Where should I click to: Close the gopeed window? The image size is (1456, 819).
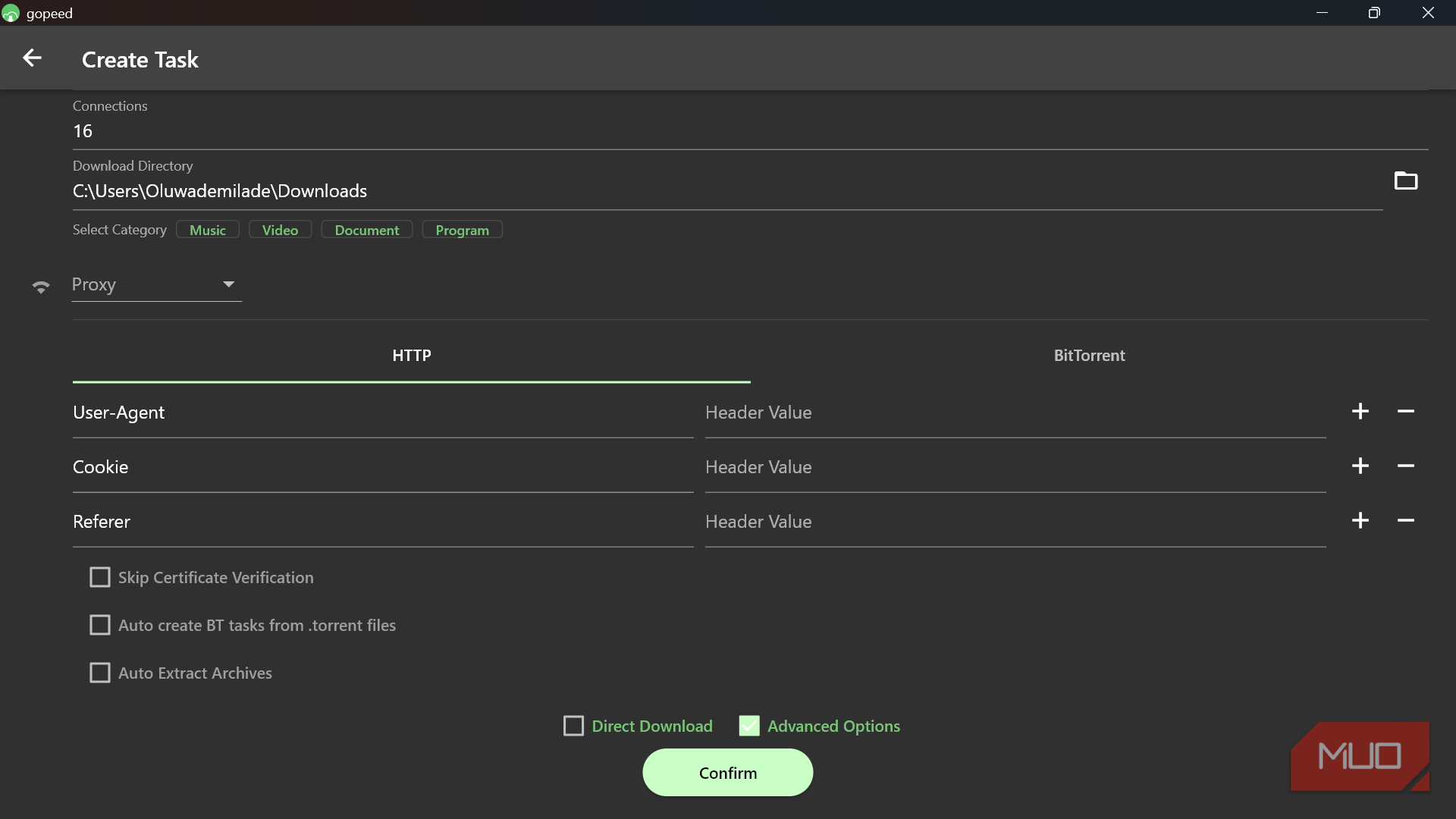tap(1429, 13)
